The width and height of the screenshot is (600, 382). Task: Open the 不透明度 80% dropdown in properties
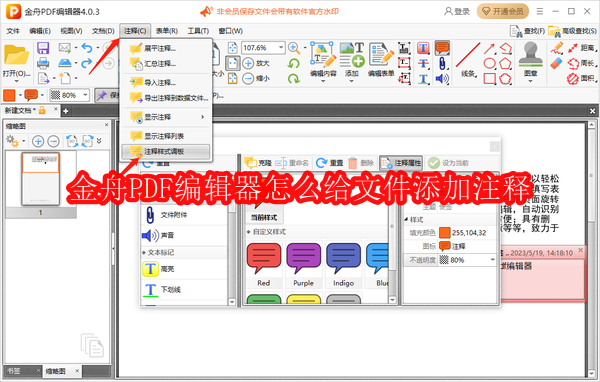(x=492, y=260)
